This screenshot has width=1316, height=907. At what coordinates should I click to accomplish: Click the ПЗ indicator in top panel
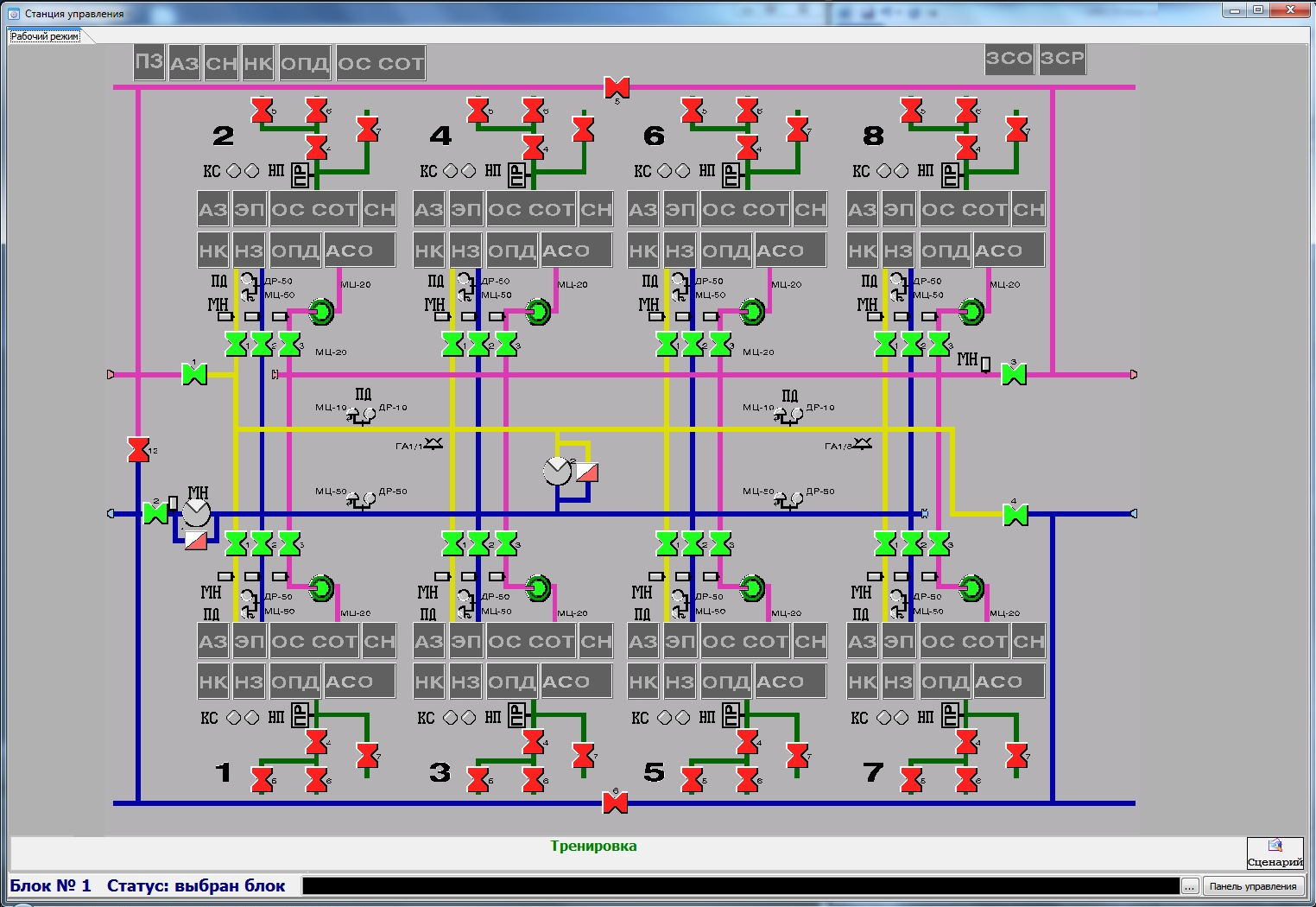[x=149, y=62]
